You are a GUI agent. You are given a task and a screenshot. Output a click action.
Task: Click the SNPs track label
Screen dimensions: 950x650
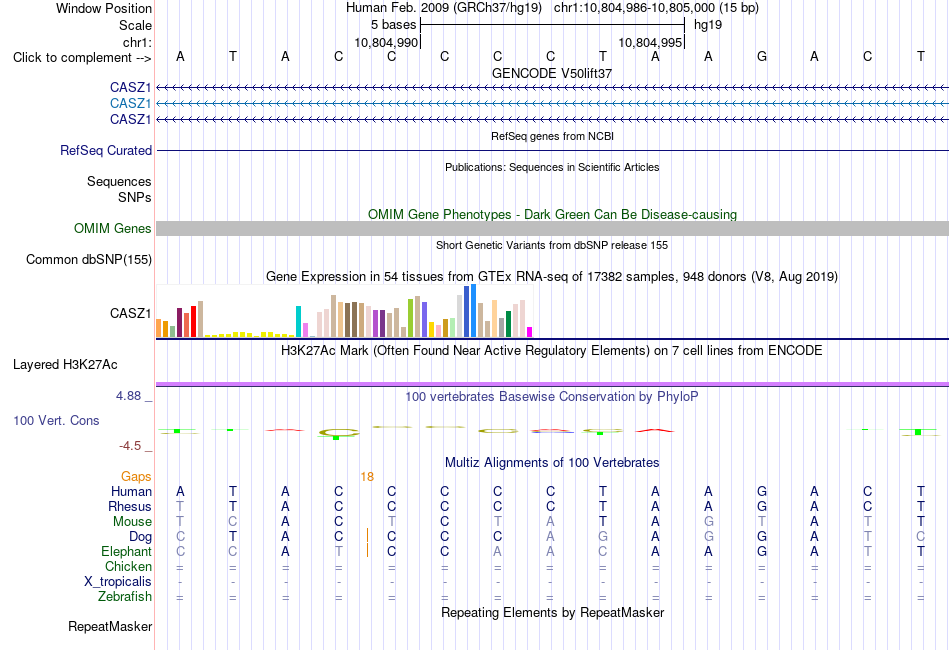(x=135, y=197)
